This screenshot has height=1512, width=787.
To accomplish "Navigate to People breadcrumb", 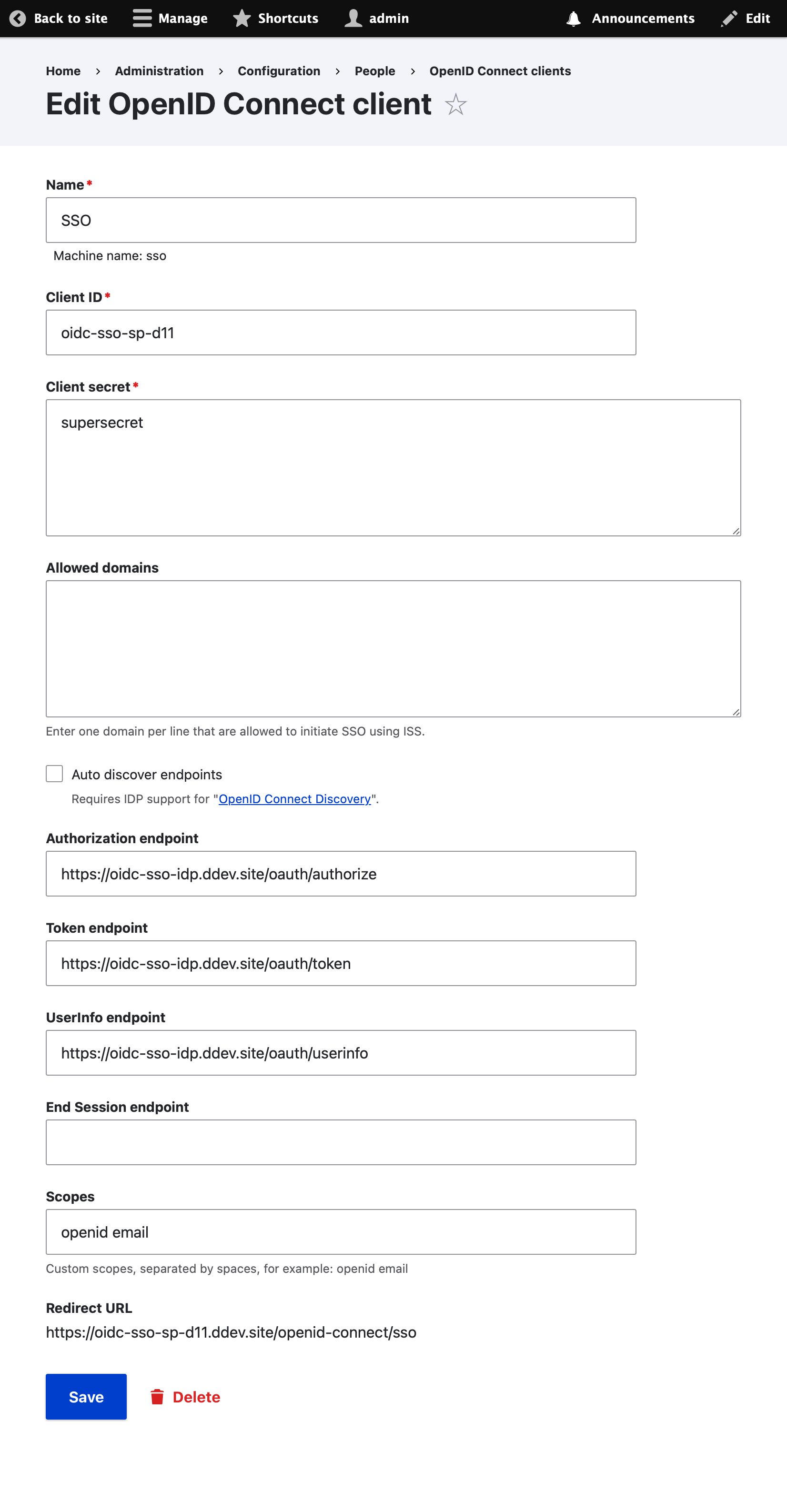I will (x=374, y=71).
